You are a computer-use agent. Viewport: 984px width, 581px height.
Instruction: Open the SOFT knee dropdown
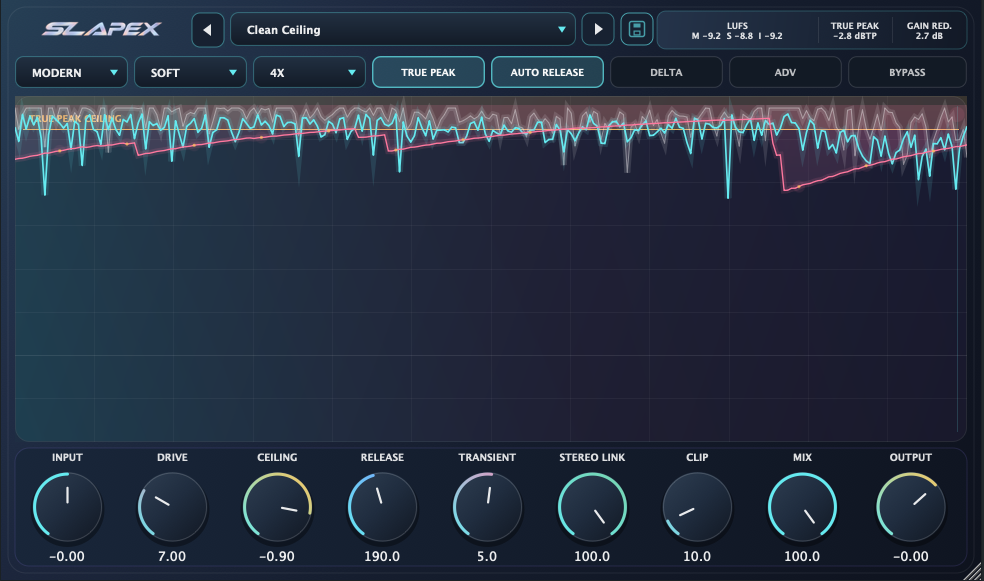(x=190, y=73)
